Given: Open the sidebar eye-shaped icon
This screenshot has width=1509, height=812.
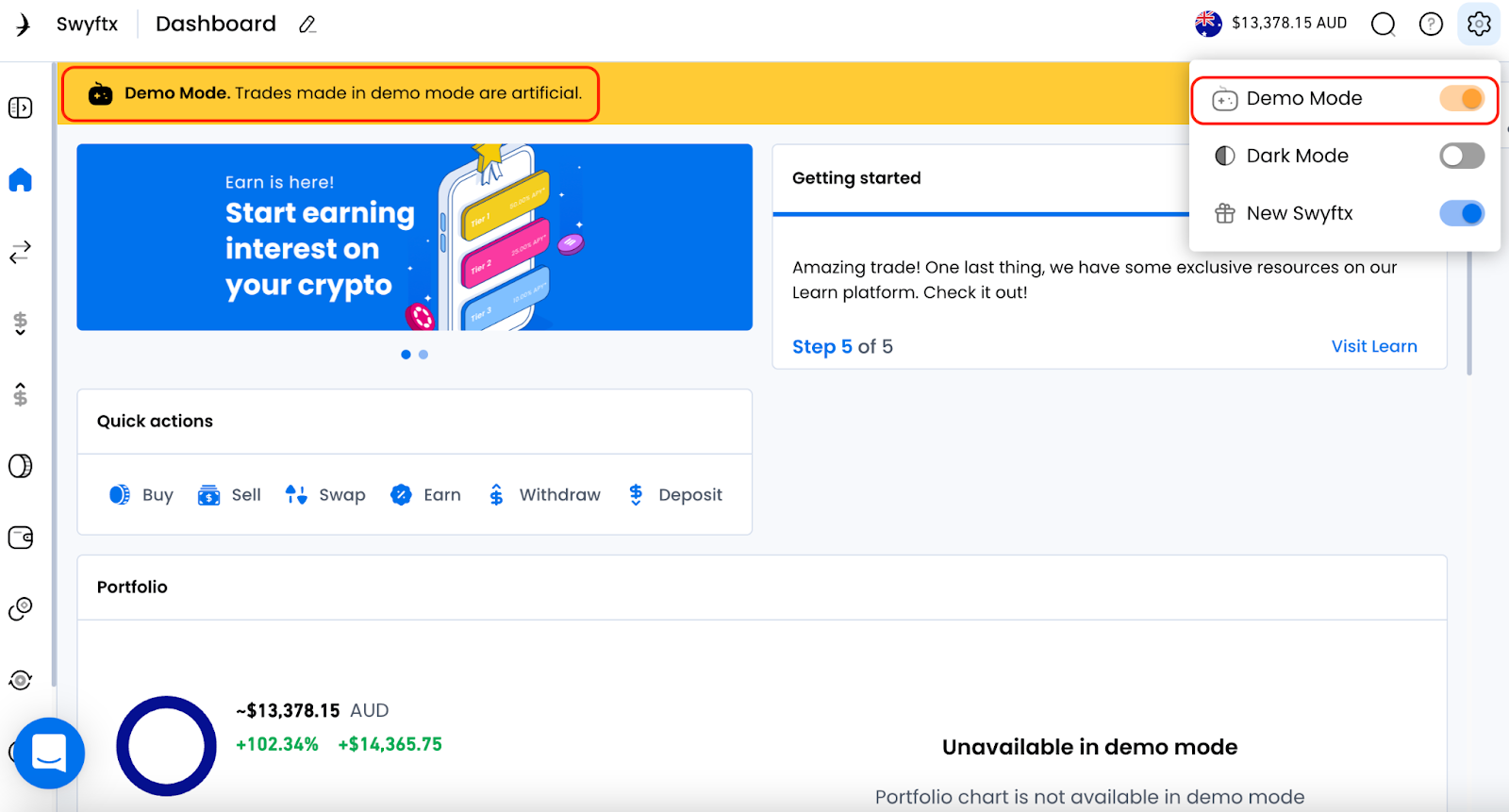Looking at the screenshot, I should point(20,680).
